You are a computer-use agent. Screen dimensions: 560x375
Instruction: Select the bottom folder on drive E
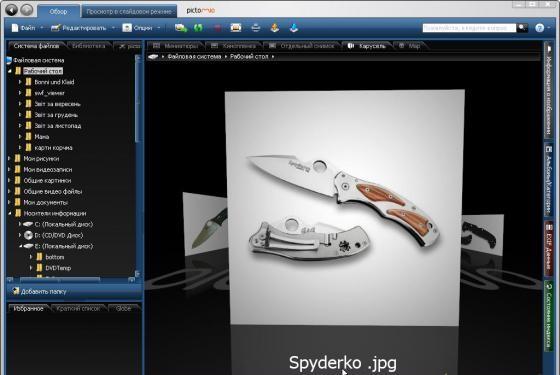coord(55,257)
